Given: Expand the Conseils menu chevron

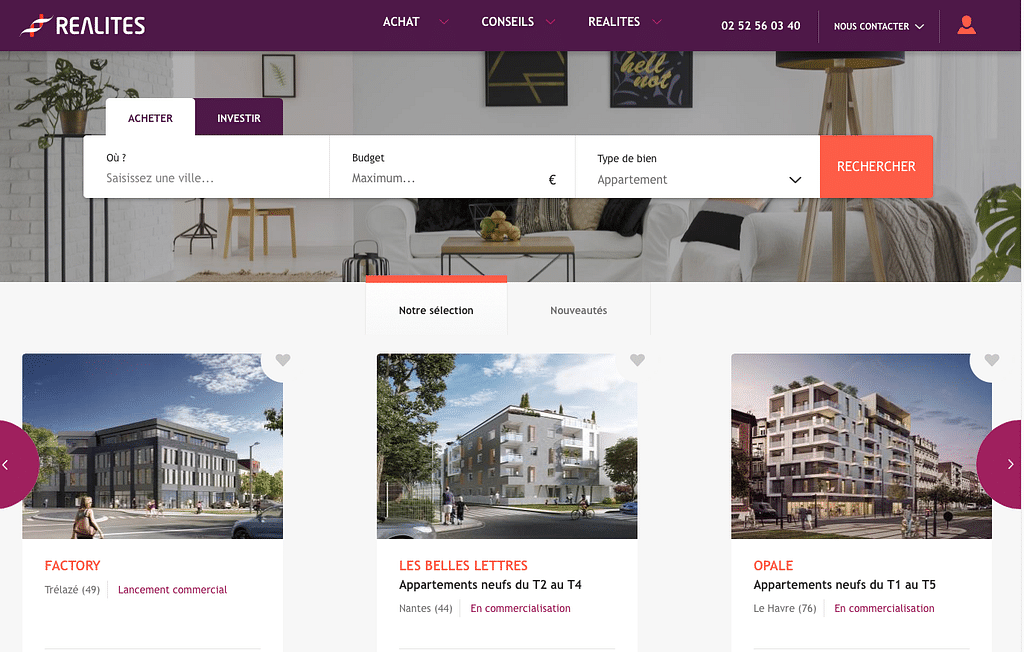Looking at the screenshot, I should (x=551, y=22).
